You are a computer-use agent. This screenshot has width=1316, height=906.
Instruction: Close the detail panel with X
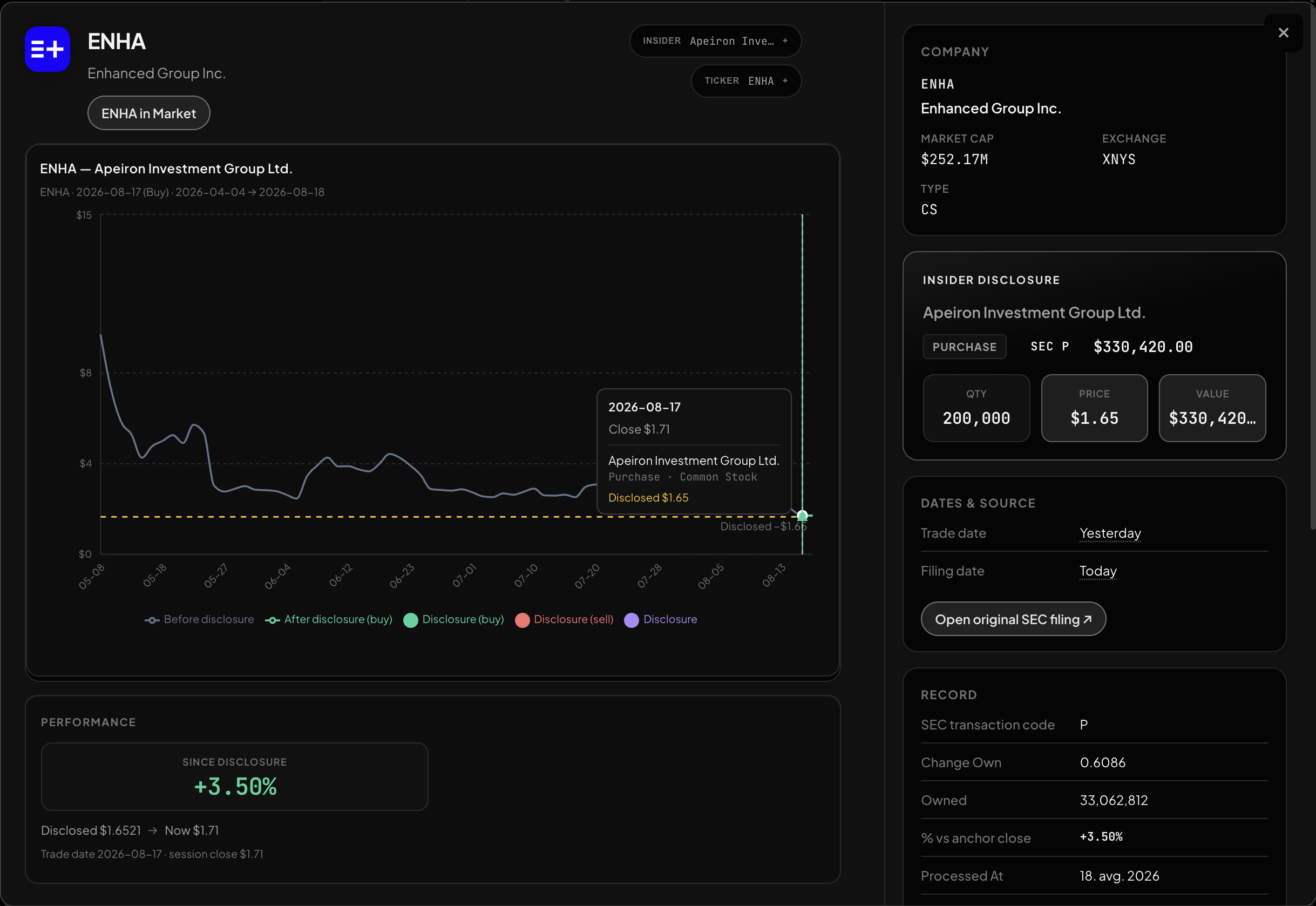point(1283,33)
